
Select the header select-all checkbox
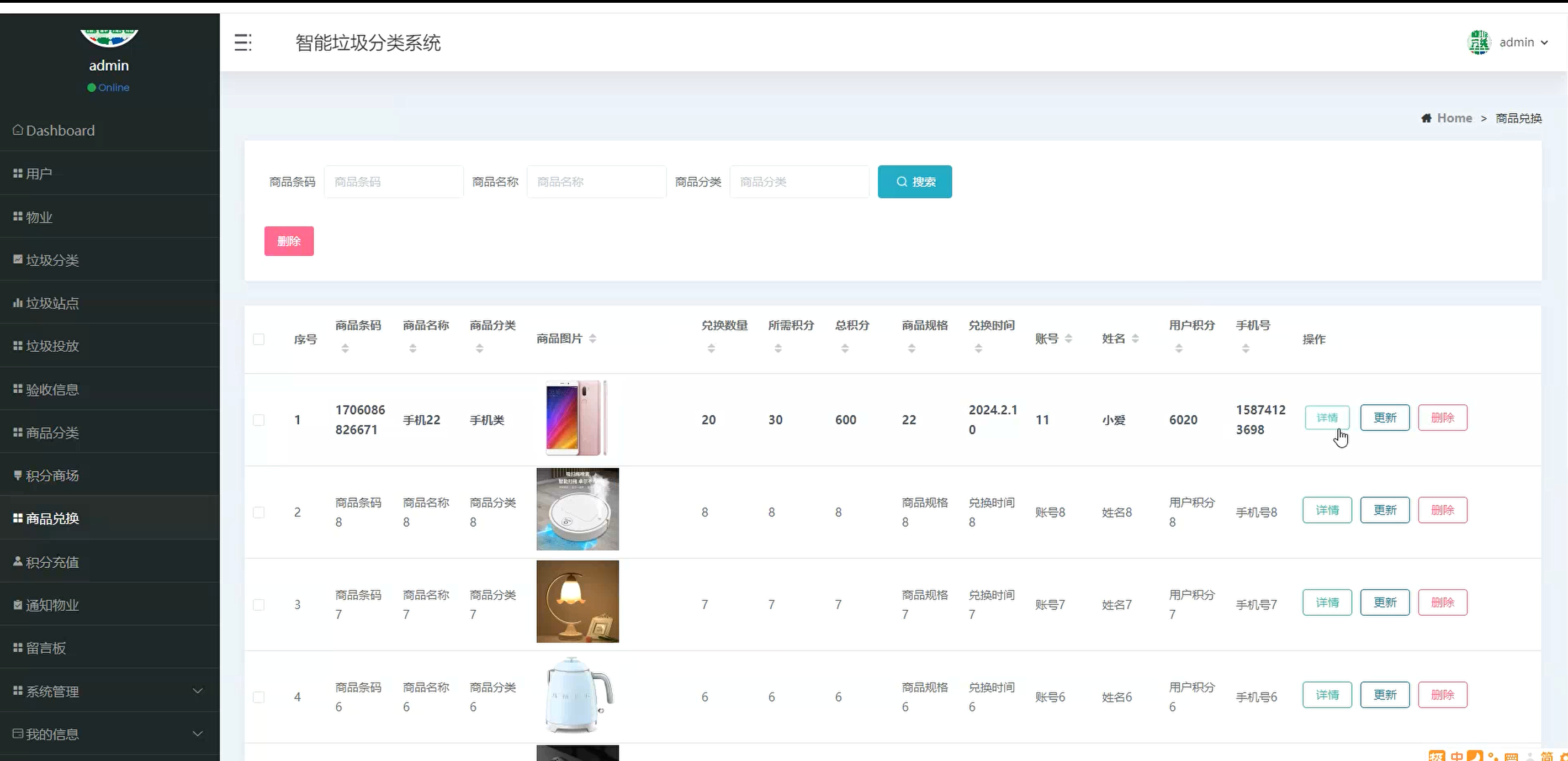click(x=259, y=339)
